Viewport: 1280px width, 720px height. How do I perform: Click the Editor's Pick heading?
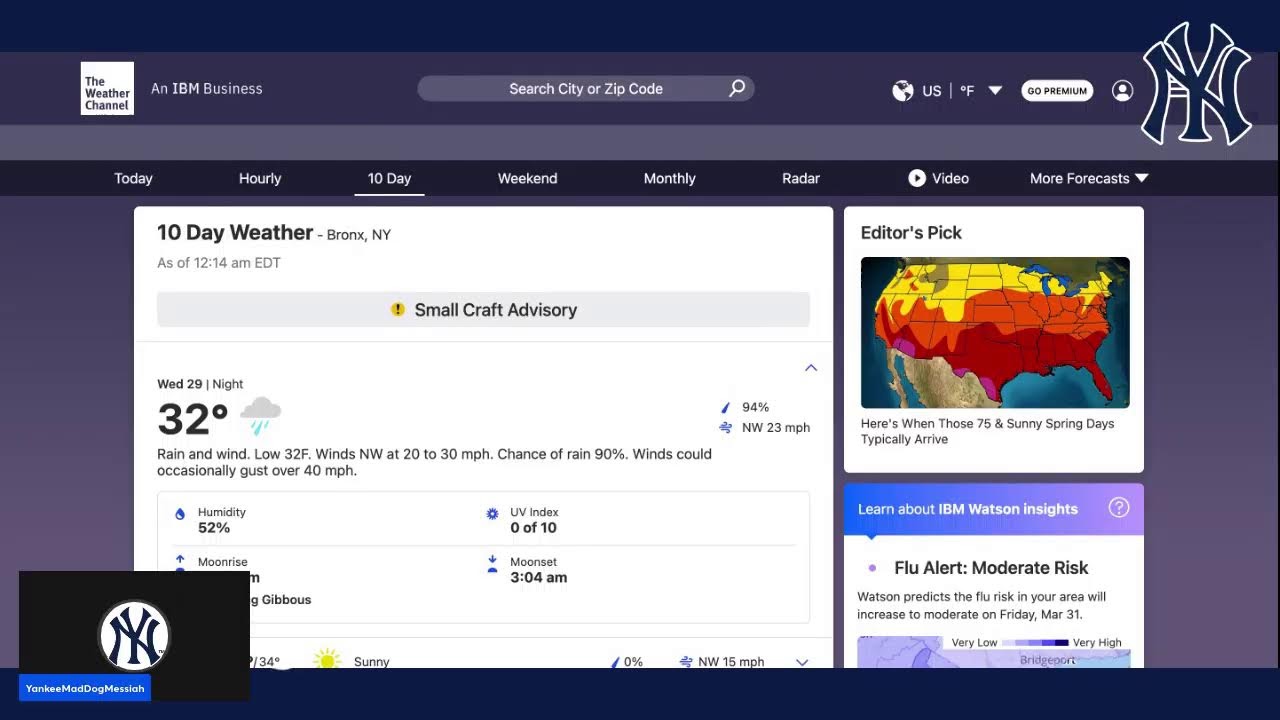point(911,232)
